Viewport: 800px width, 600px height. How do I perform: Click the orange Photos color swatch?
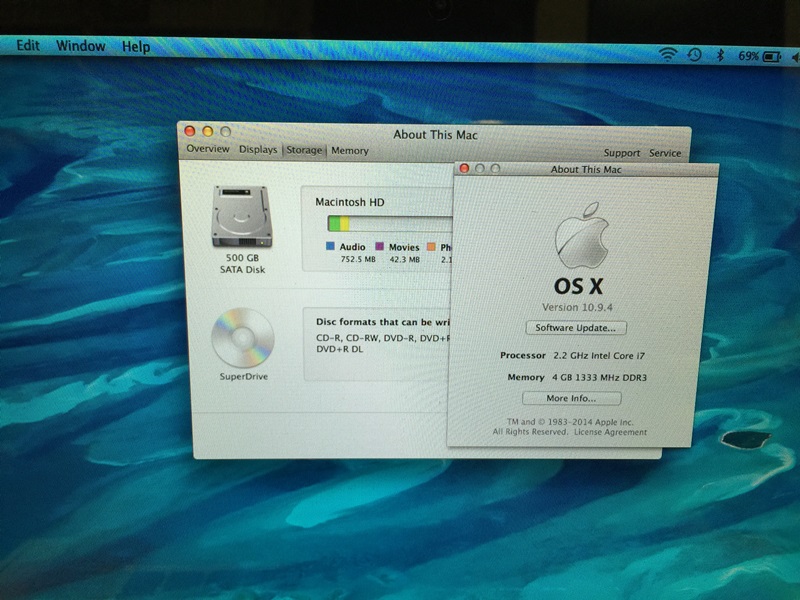coord(431,247)
